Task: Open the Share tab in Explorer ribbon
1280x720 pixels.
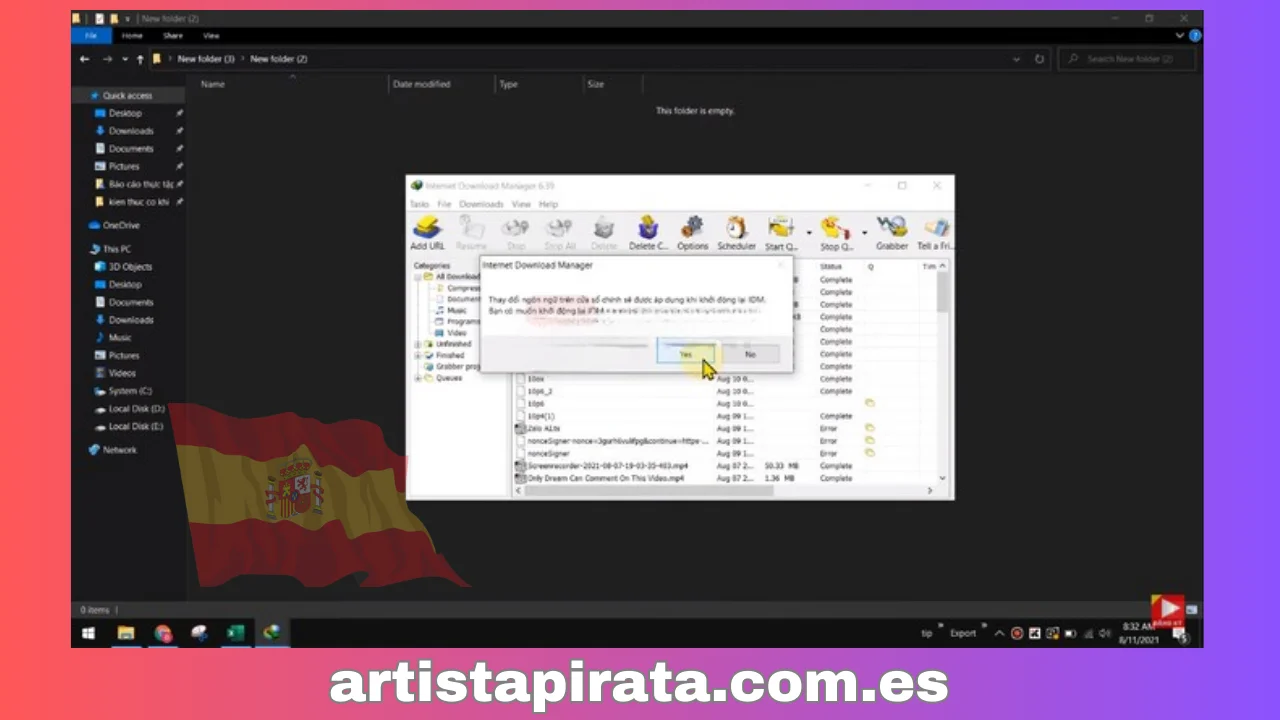Action: (x=173, y=35)
